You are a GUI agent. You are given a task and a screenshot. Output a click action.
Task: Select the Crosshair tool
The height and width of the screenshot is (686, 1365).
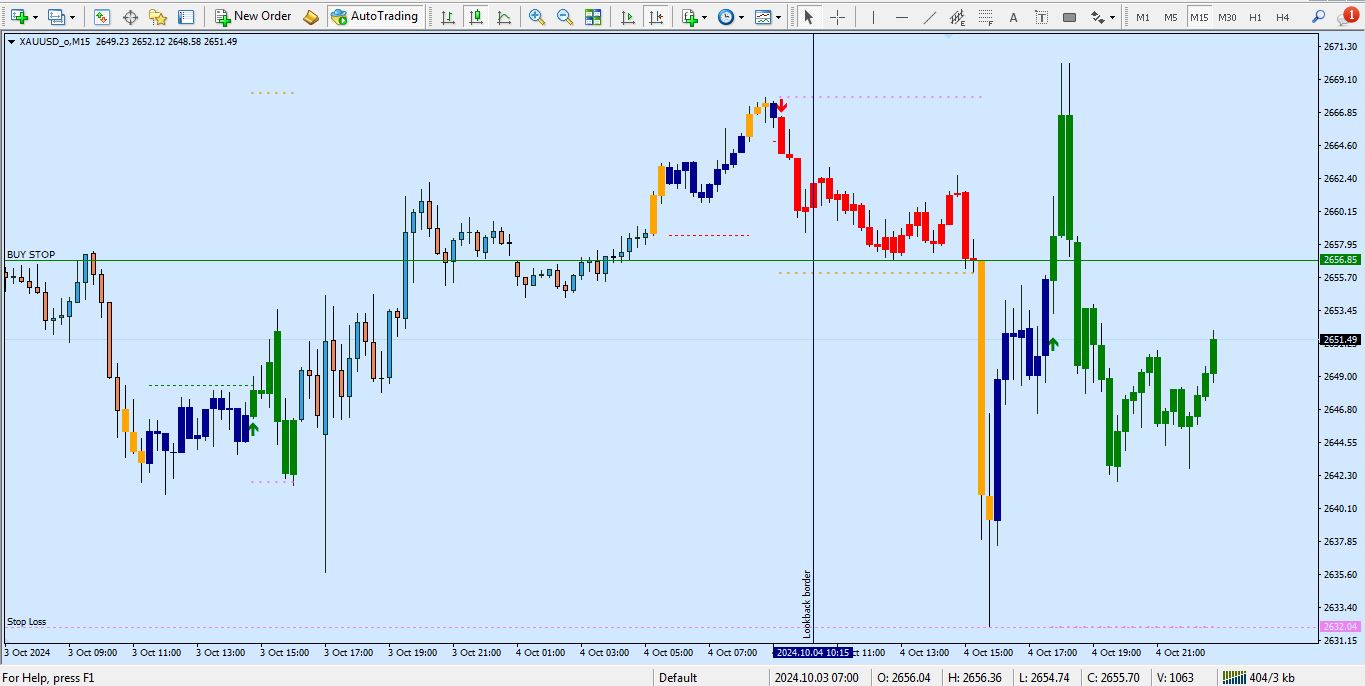(x=837, y=16)
